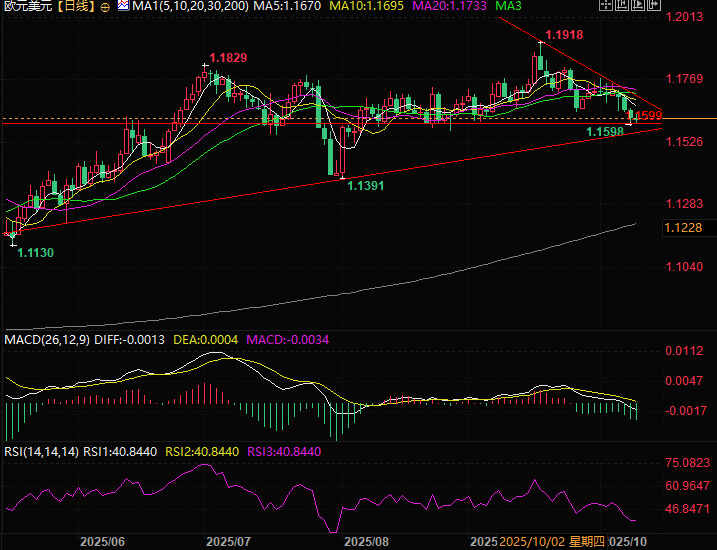This screenshot has width=717, height=550.
Task: Click the 1.1130 low price marker
Action: click(x=35, y=253)
